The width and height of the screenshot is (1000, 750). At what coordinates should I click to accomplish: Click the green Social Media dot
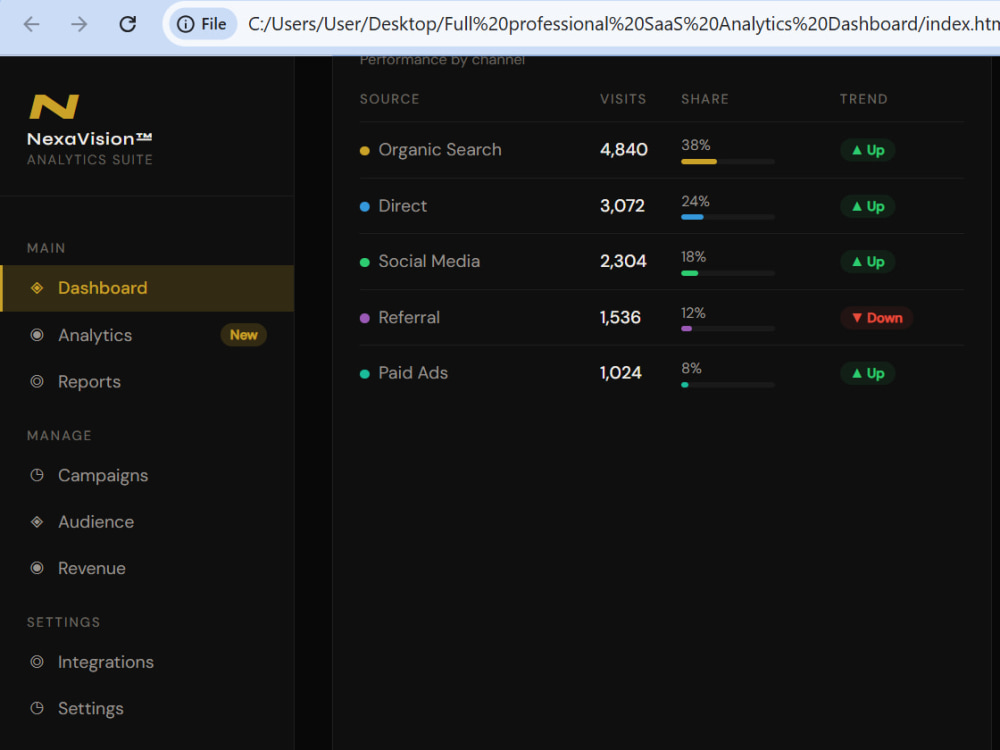pyautogui.click(x=365, y=262)
